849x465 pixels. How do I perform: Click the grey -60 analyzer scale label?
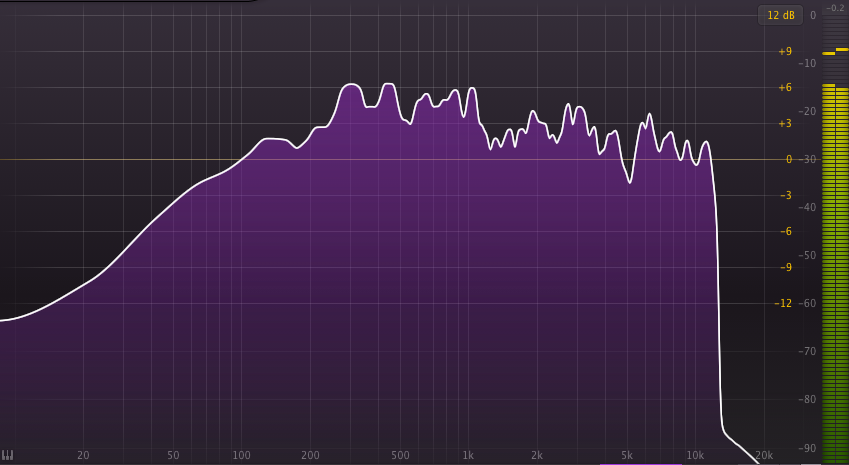pos(807,303)
